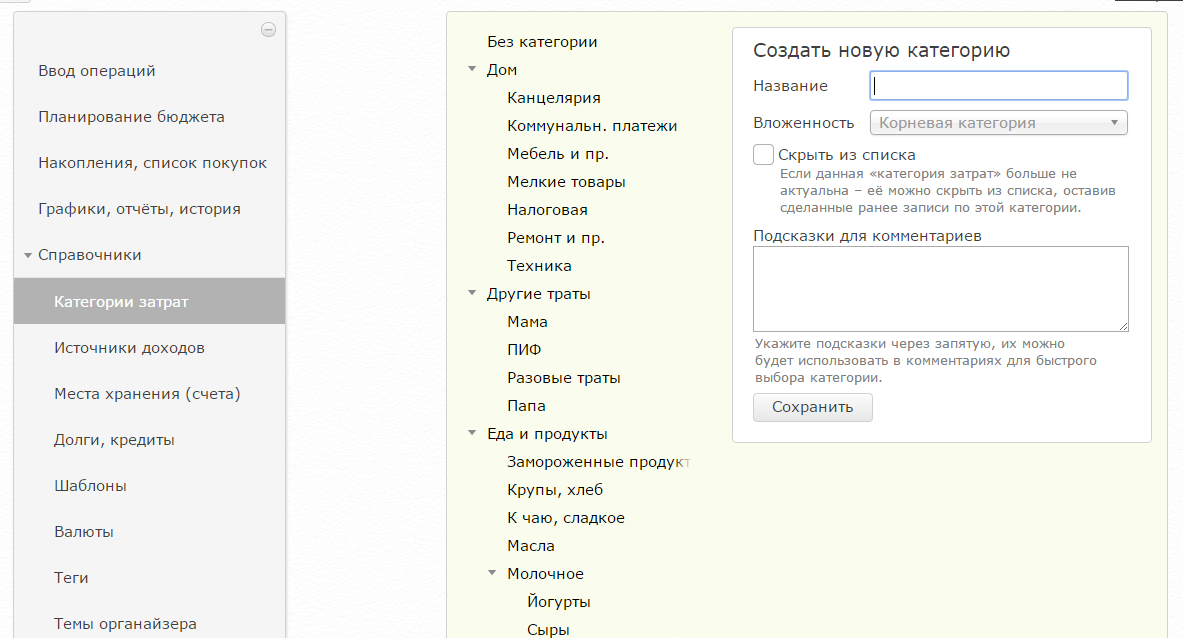Click the comment hints text area
The width and height of the screenshot is (1183, 638).
click(x=940, y=288)
